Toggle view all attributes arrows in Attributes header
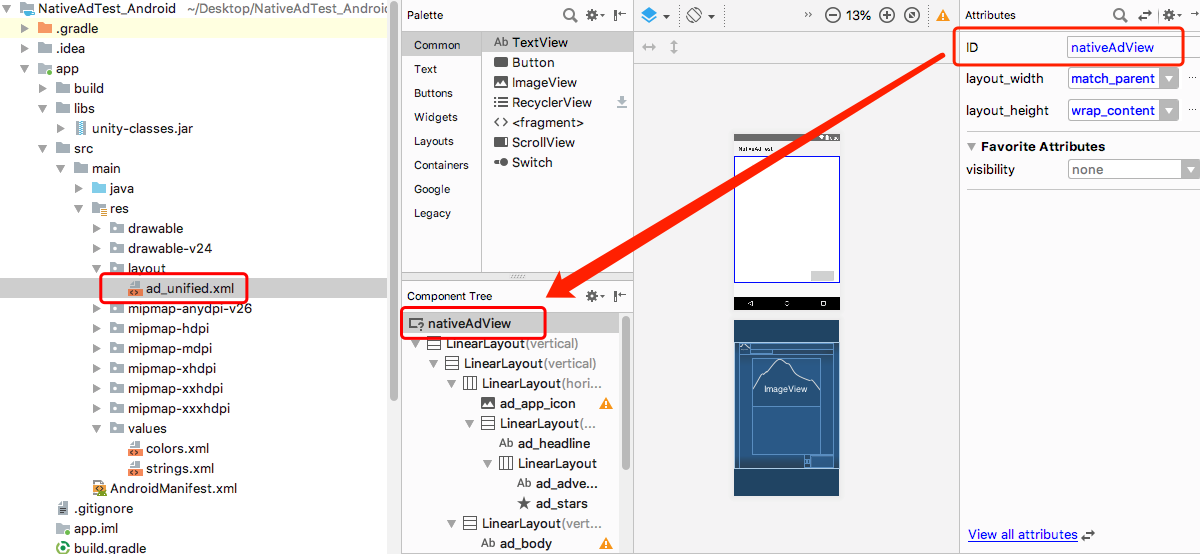Screen dimensions: 1200x554 1145,15
